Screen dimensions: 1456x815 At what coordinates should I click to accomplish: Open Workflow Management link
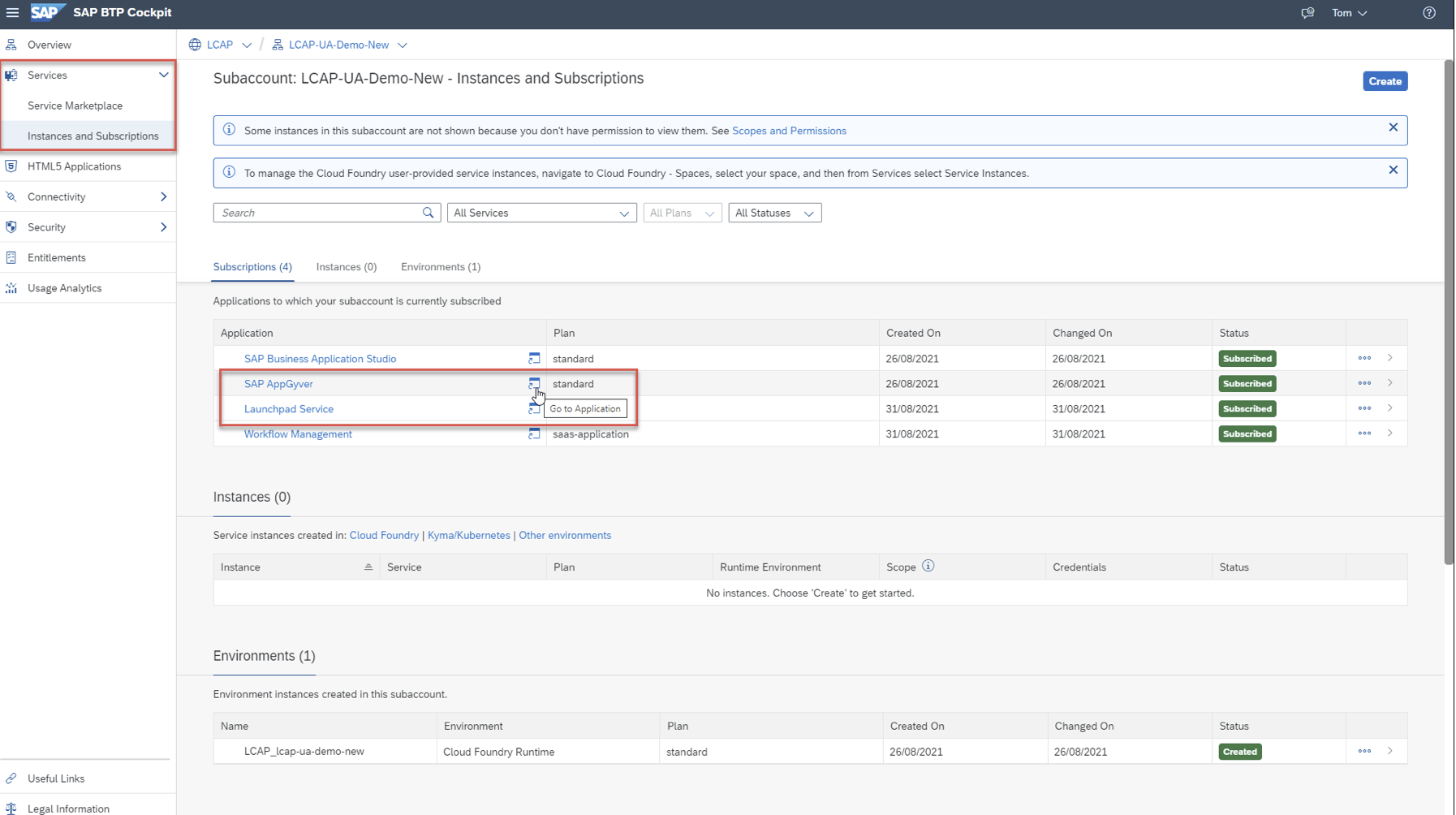298,434
